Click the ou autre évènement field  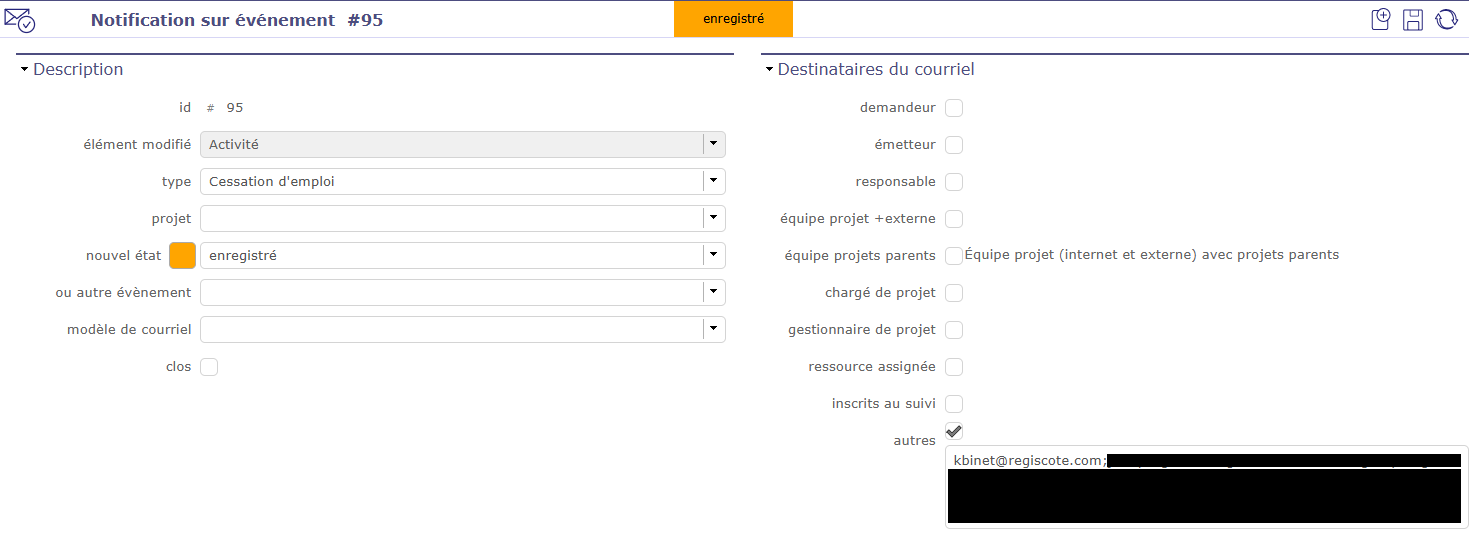(451, 293)
